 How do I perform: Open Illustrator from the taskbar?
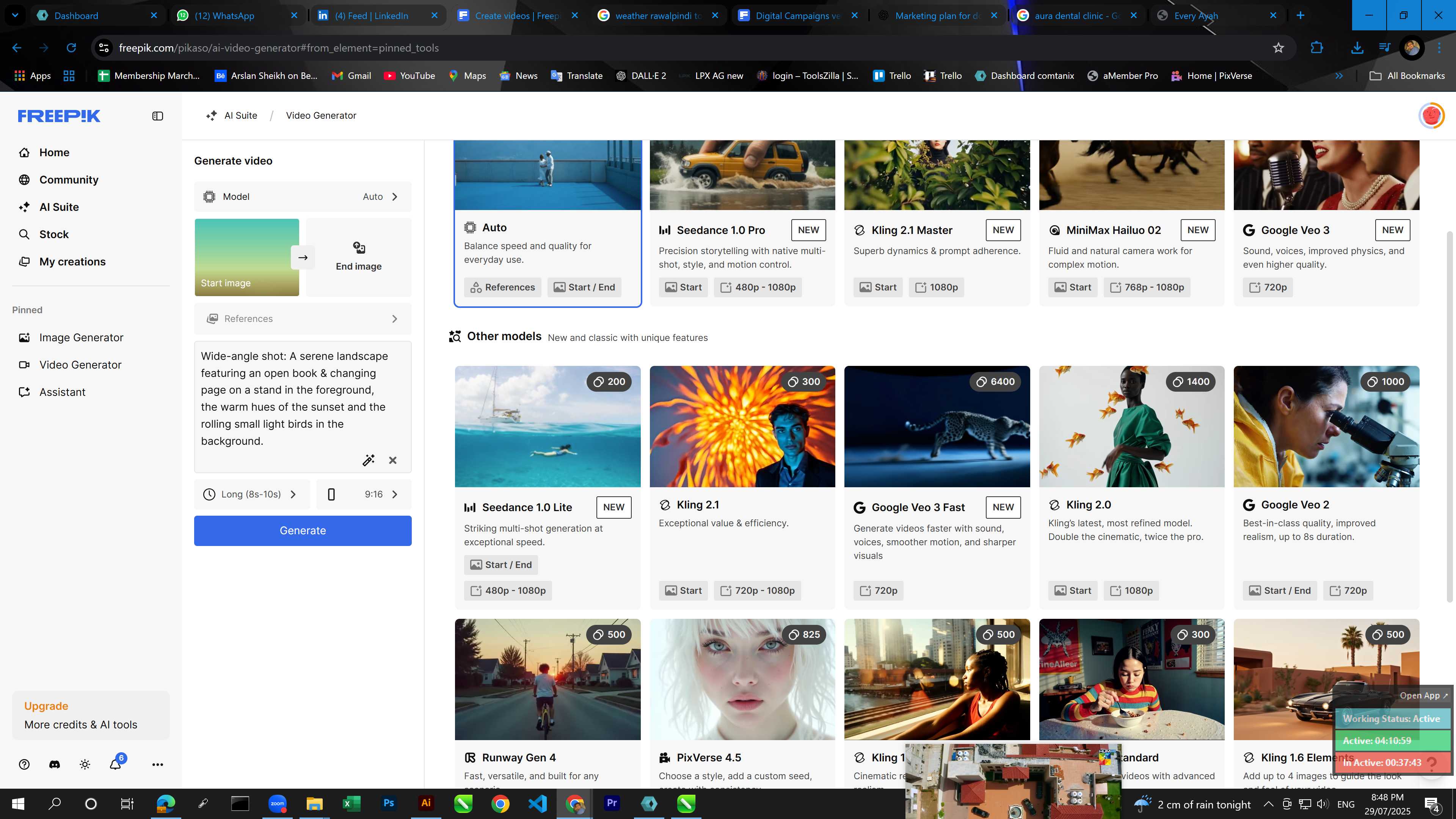pyautogui.click(x=425, y=803)
